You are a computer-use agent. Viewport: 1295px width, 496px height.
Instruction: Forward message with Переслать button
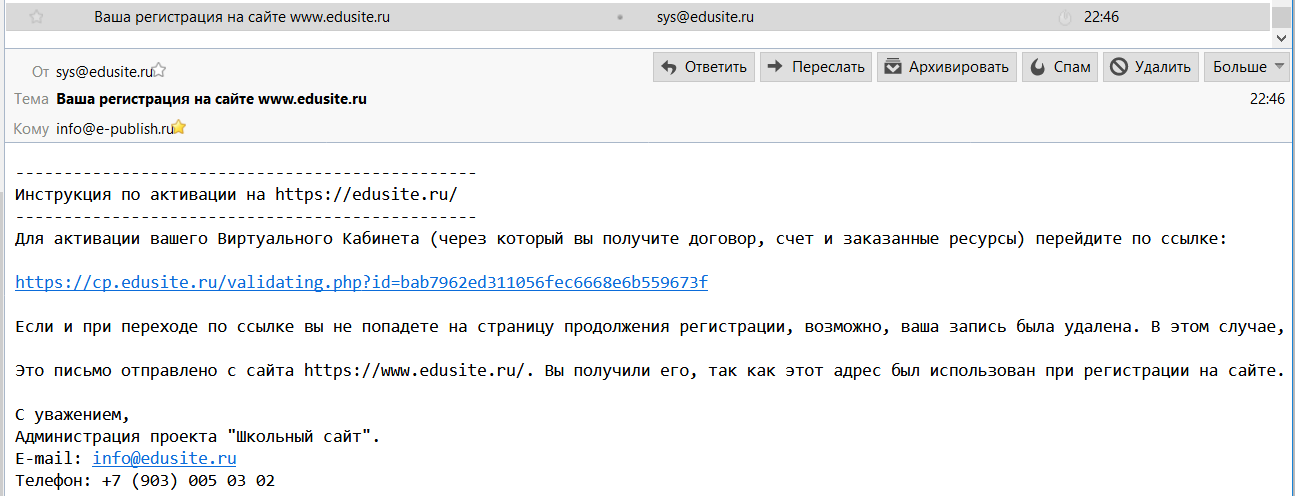pos(816,67)
